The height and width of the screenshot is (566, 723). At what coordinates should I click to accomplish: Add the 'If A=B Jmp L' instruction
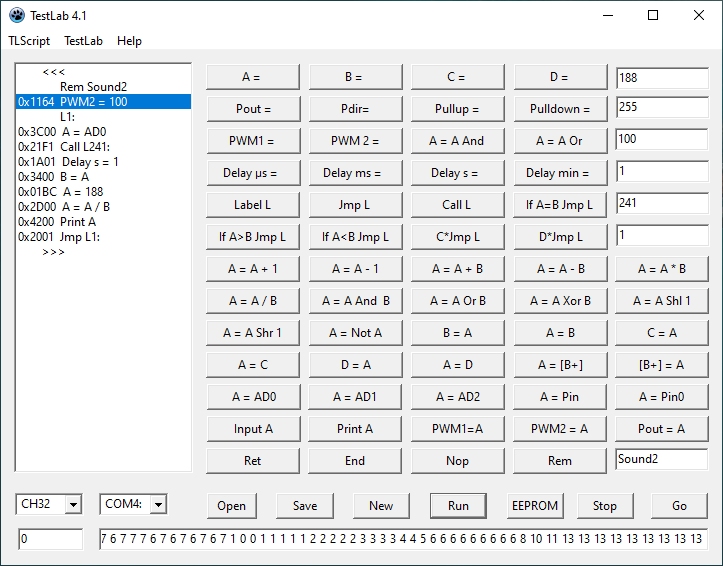tap(559, 205)
